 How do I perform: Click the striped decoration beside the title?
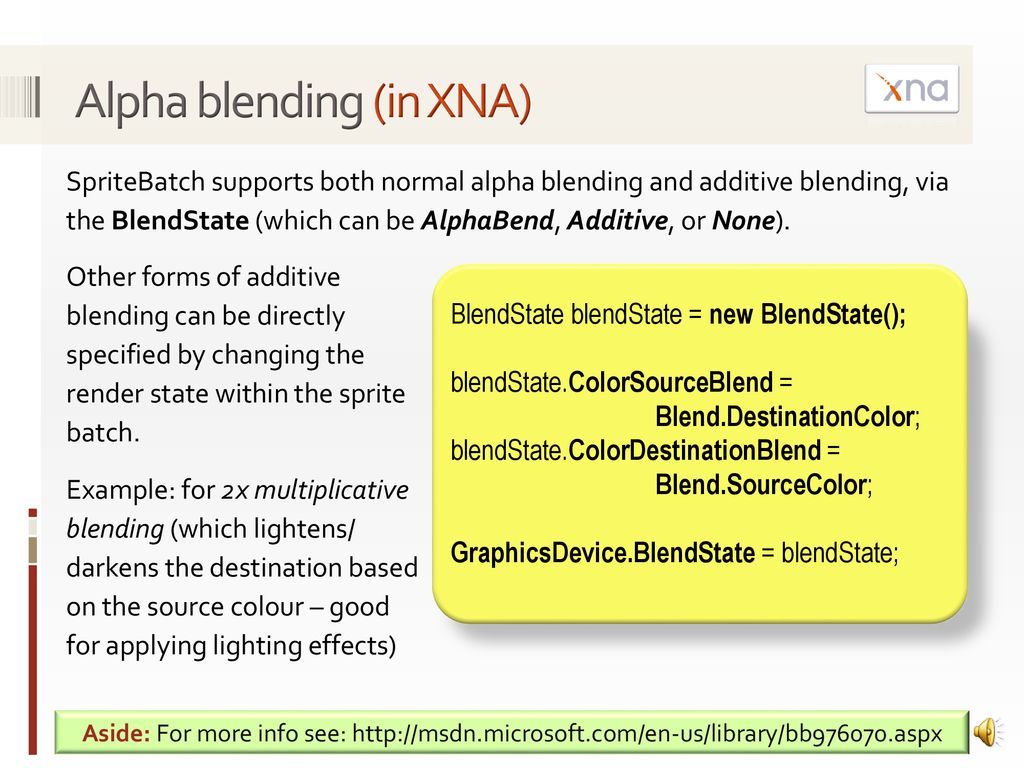[21, 97]
